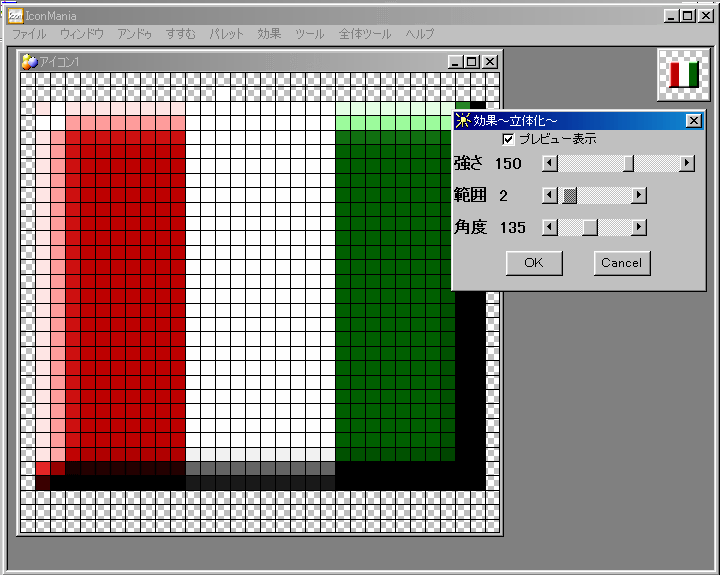Open the すすむ menu
The image size is (720, 575).
click(x=180, y=34)
